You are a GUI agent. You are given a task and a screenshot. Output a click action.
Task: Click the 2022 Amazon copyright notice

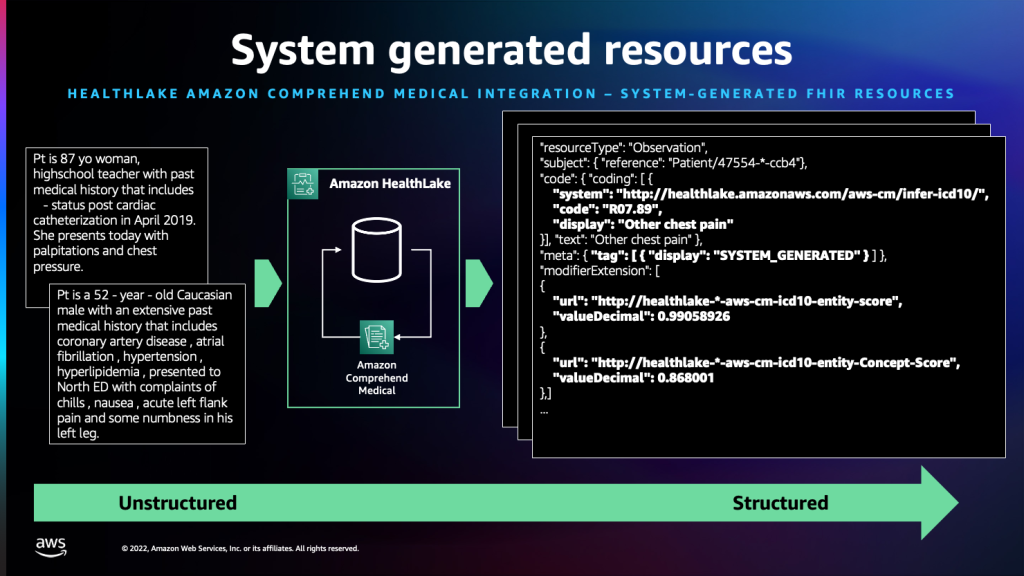pyautogui.click(x=240, y=549)
